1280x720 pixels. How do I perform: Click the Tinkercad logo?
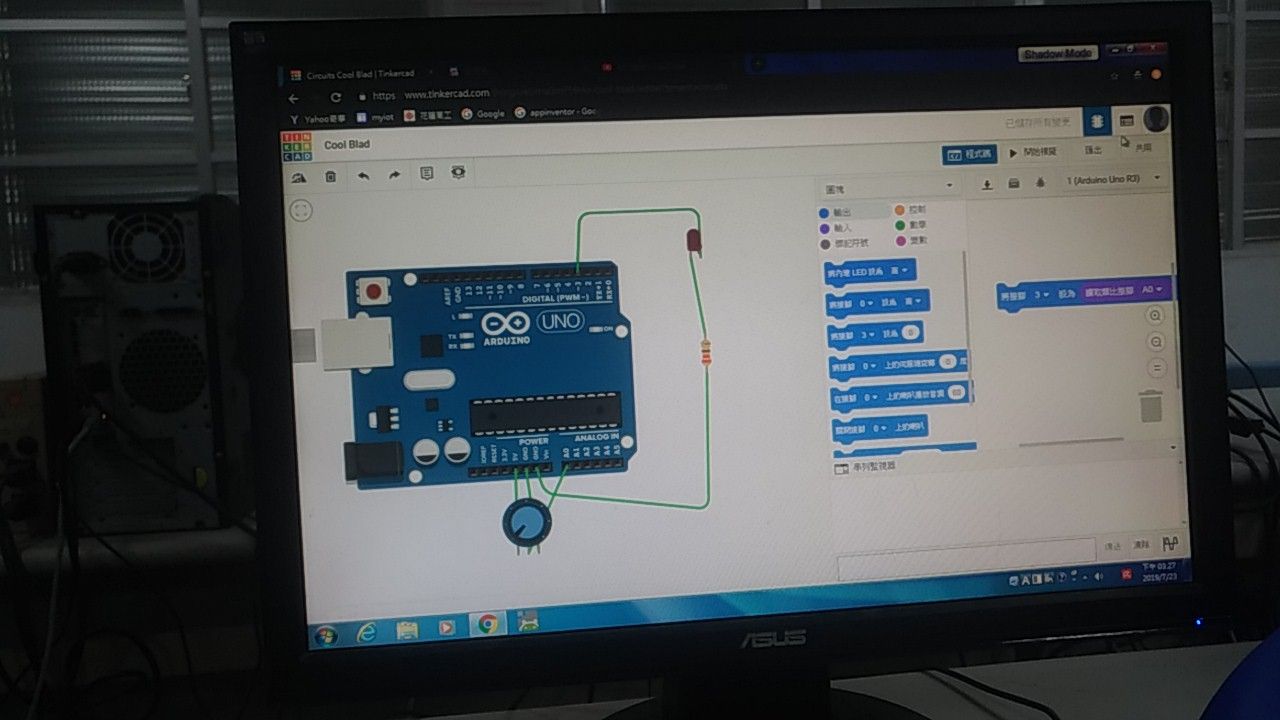pos(297,146)
